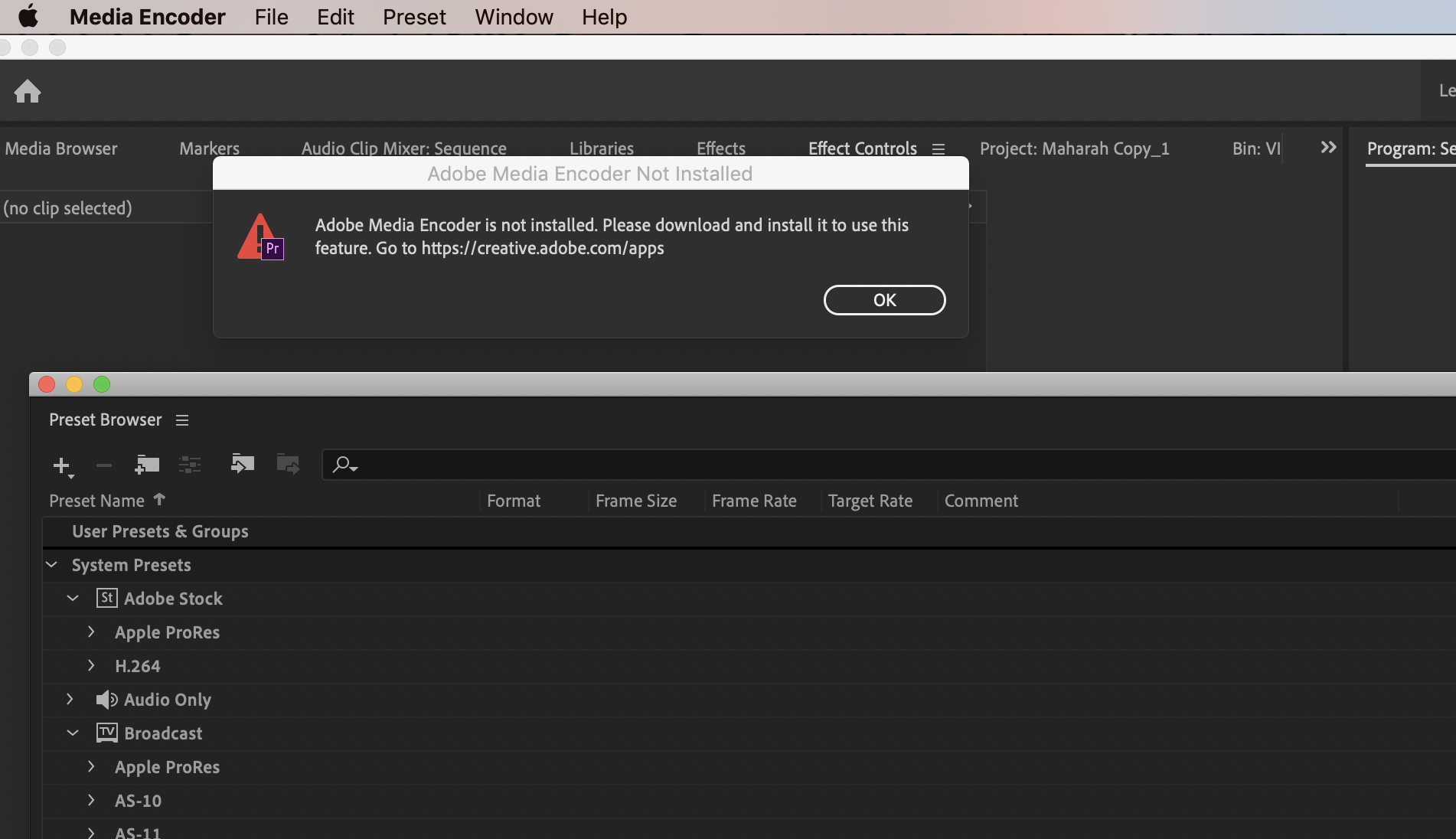The width and height of the screenshot is (1456, 839).
Task: Collapse the System Presets group
Action: coord(51,564)
